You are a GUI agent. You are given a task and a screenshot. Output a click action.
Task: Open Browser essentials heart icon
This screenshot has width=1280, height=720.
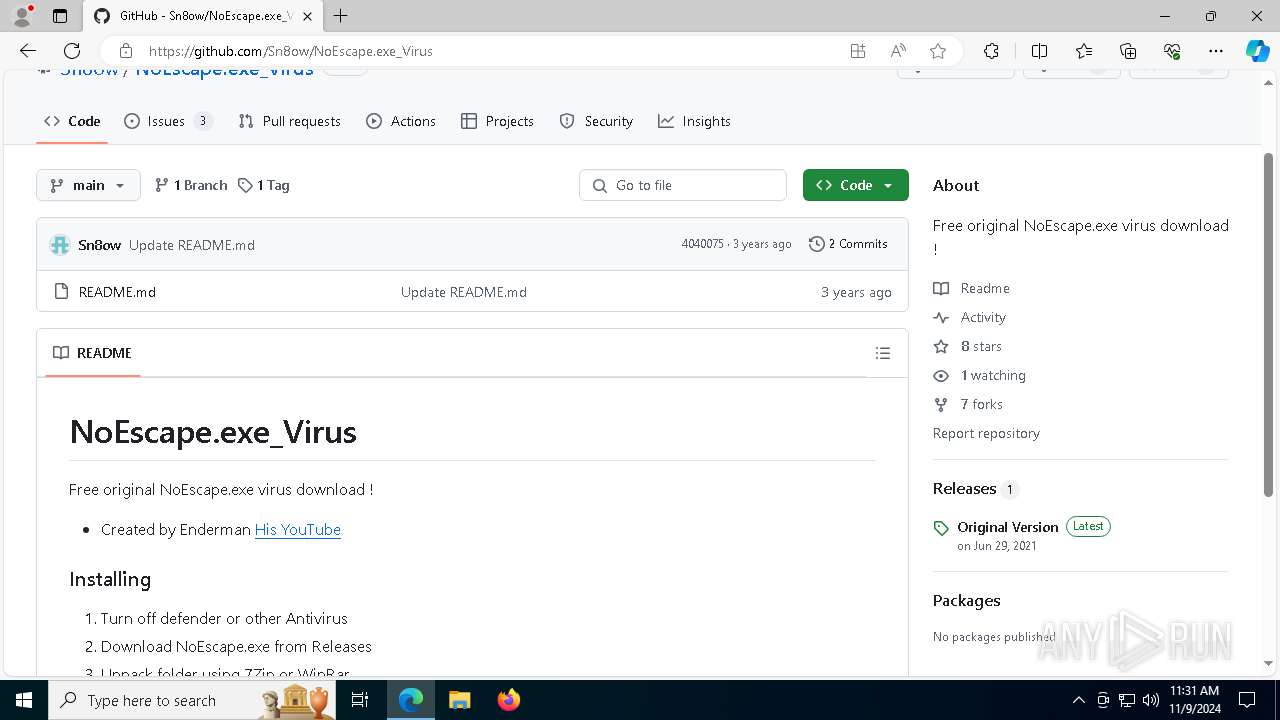click(x=1172, y=51)
